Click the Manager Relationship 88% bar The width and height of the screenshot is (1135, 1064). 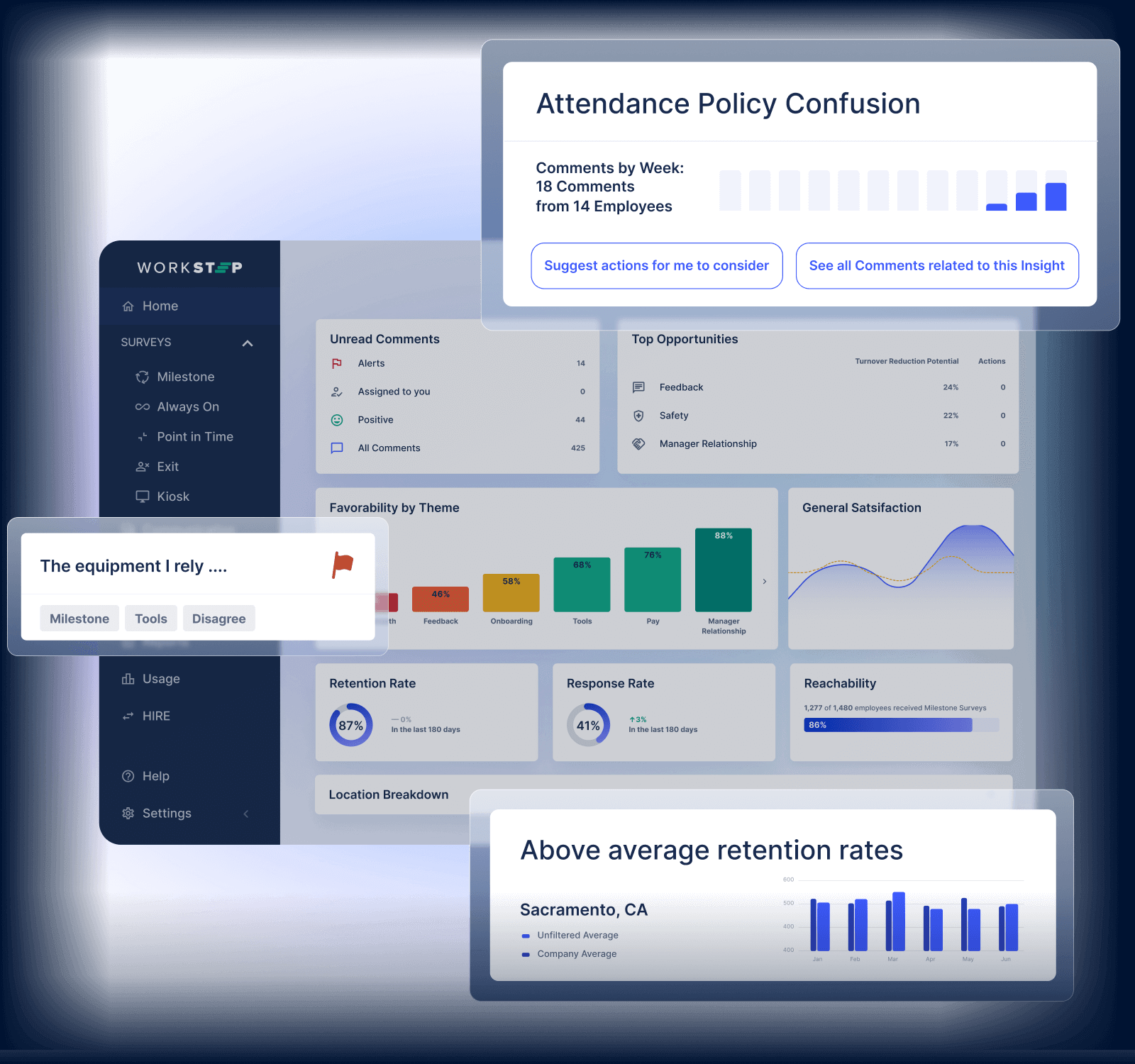(723, 571)
